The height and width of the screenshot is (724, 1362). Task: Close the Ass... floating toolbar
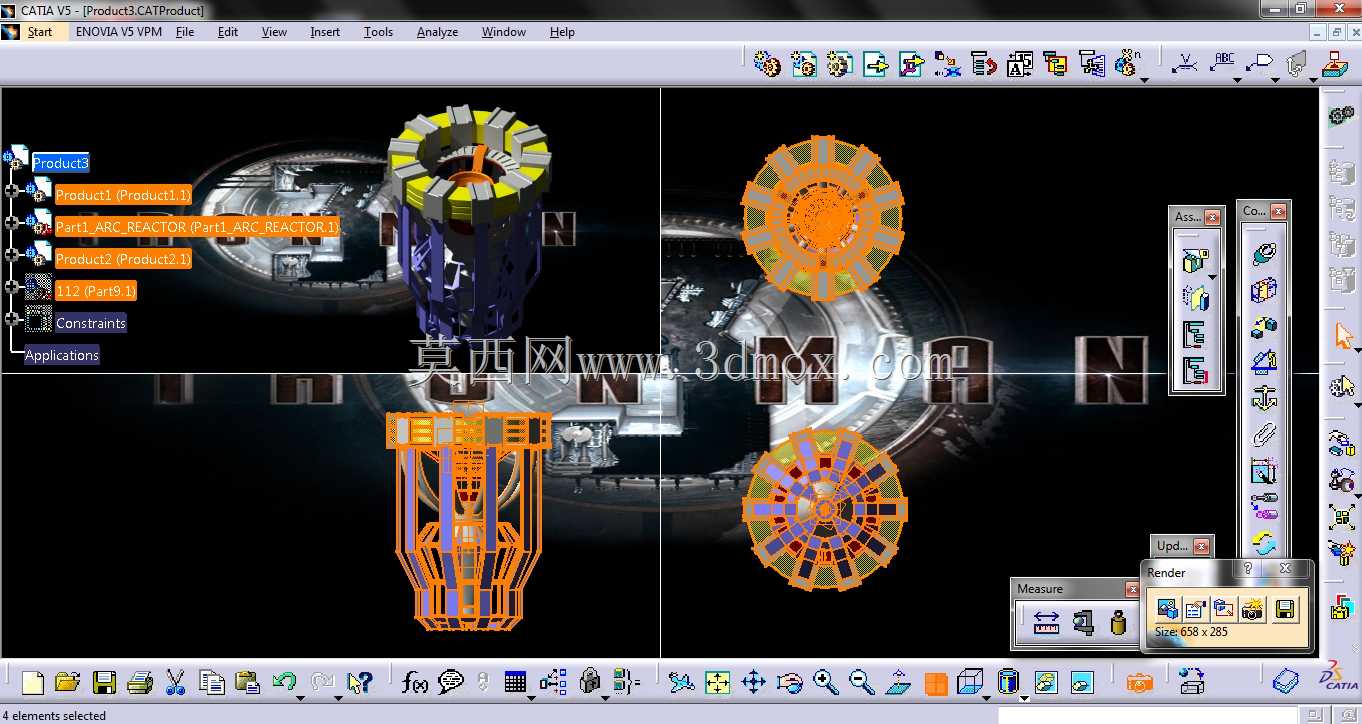click(x=1212, y=217)
